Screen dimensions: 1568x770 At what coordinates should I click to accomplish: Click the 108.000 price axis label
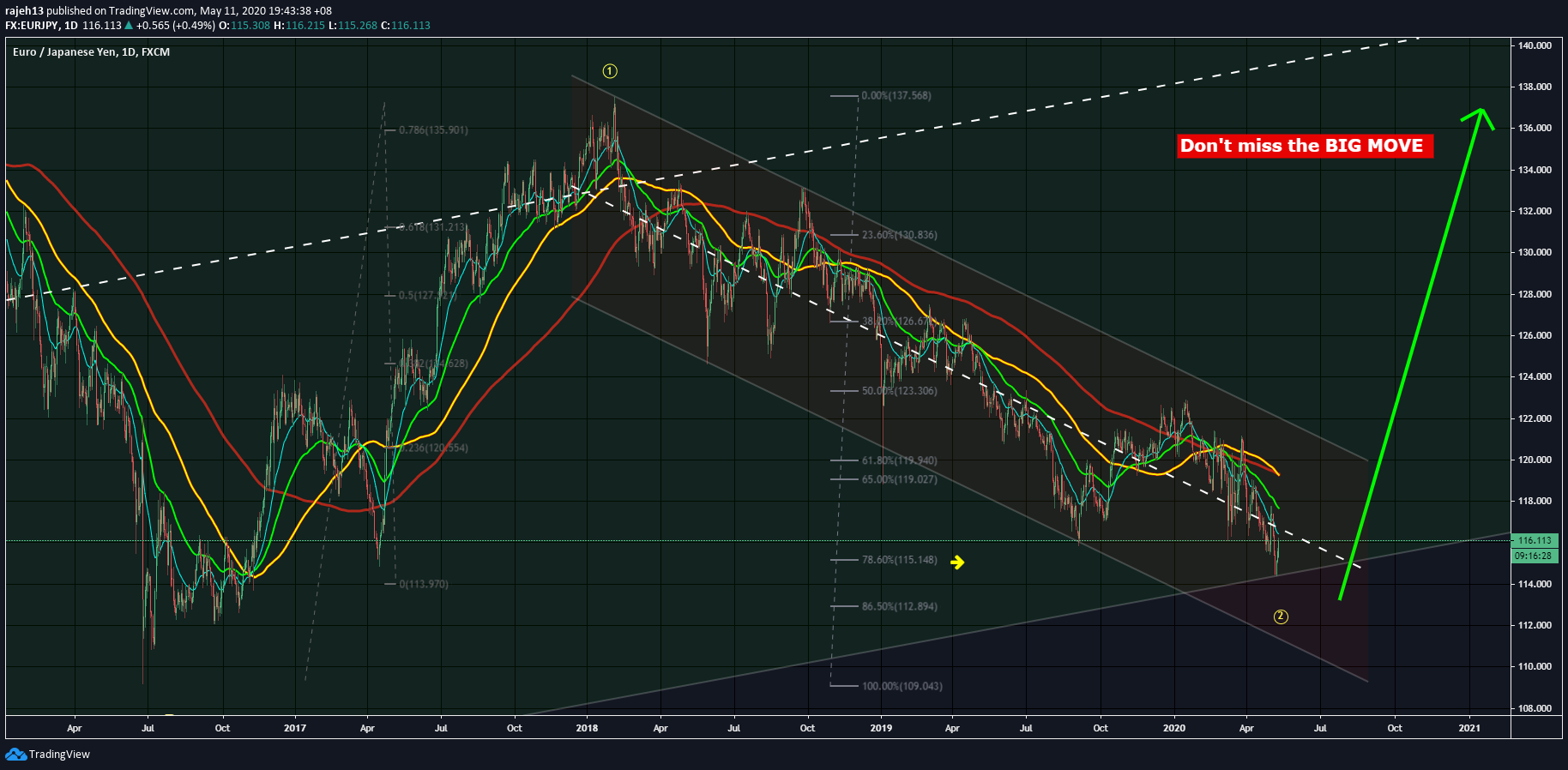click(x=1535, y=708)
